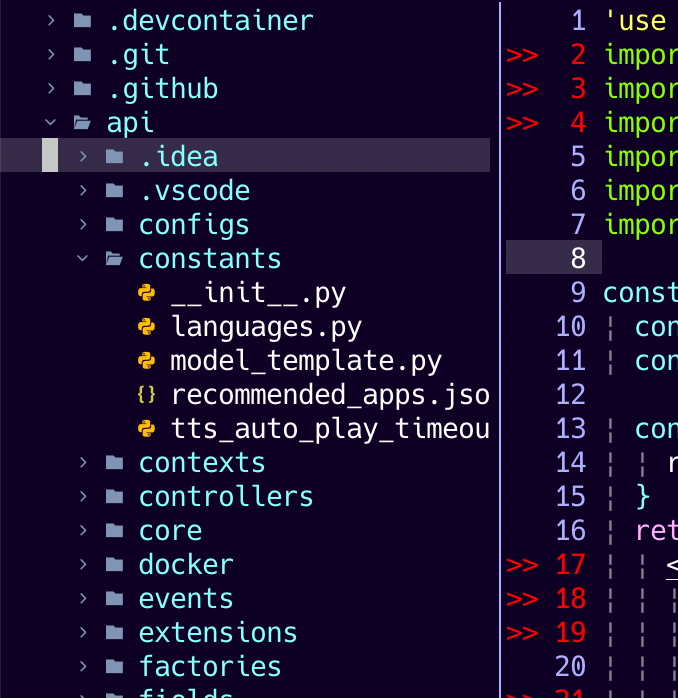Click line number 8 in the gutter
The width and height of the screenshot is (678, 698).
click(577, 258)
